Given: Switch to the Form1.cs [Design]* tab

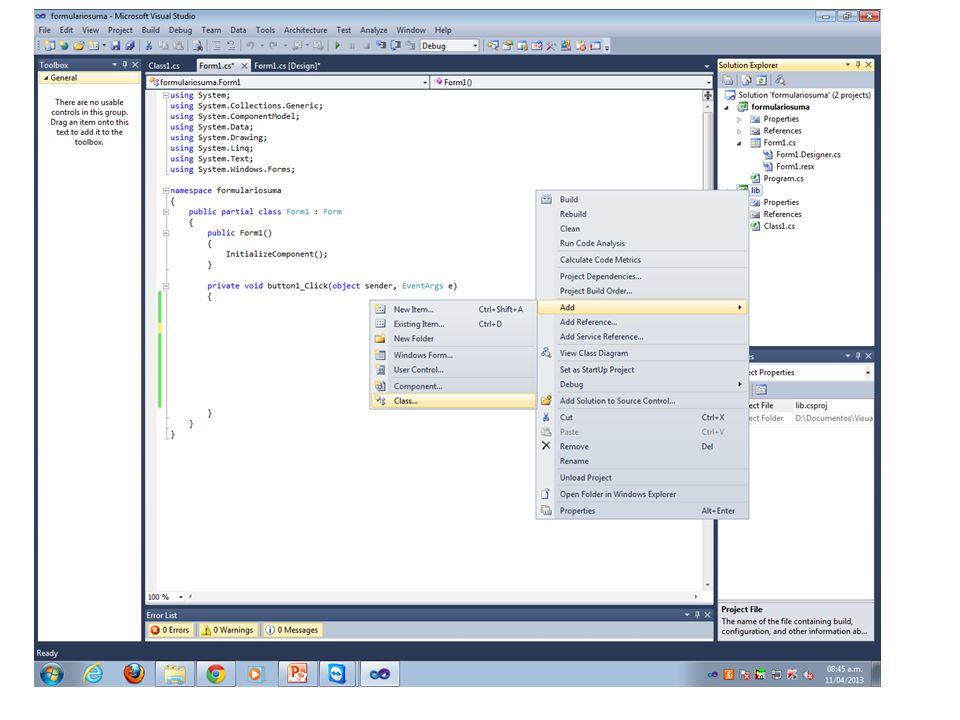Looking at the screenshot, I should point(287,66).
